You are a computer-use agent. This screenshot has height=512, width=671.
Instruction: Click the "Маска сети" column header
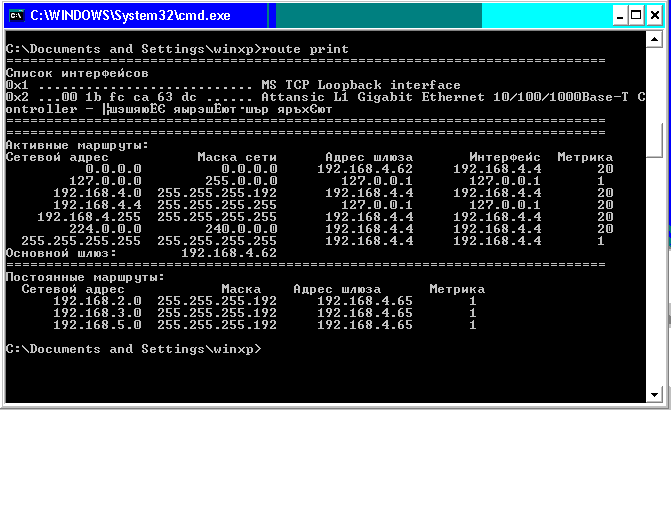(x=237, y=157)
